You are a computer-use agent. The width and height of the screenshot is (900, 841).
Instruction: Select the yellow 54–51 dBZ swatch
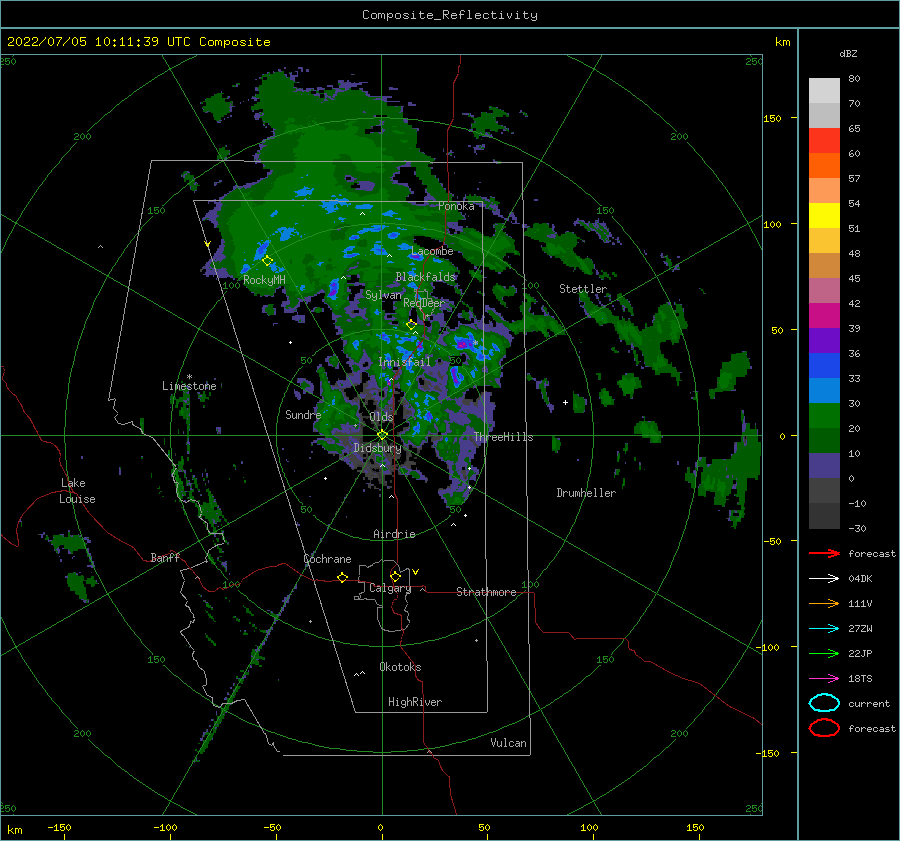824,216
